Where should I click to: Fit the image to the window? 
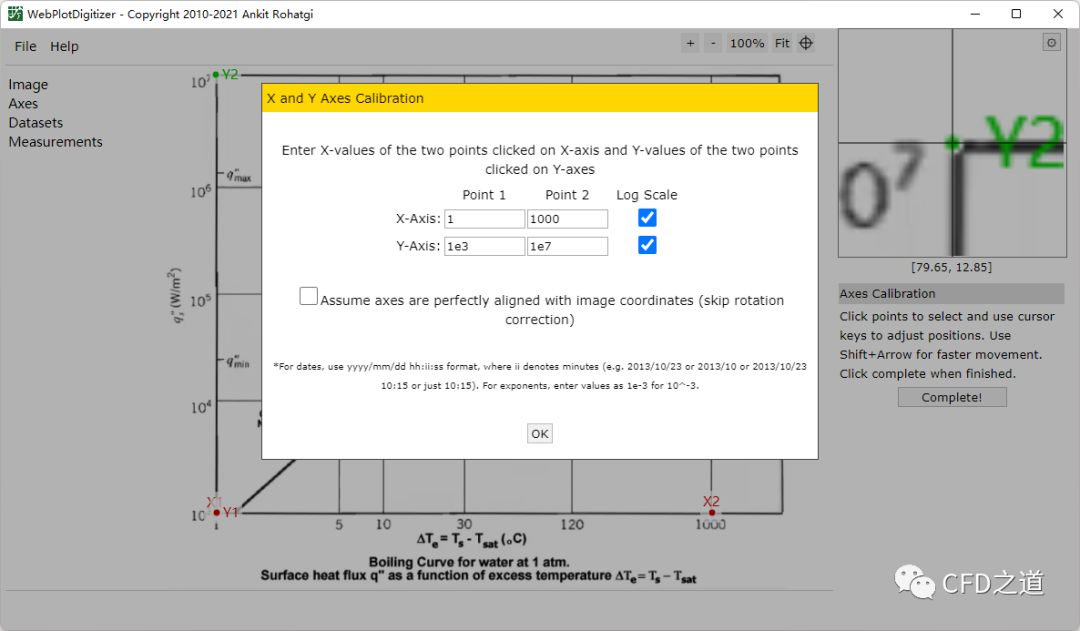point(782,43)
